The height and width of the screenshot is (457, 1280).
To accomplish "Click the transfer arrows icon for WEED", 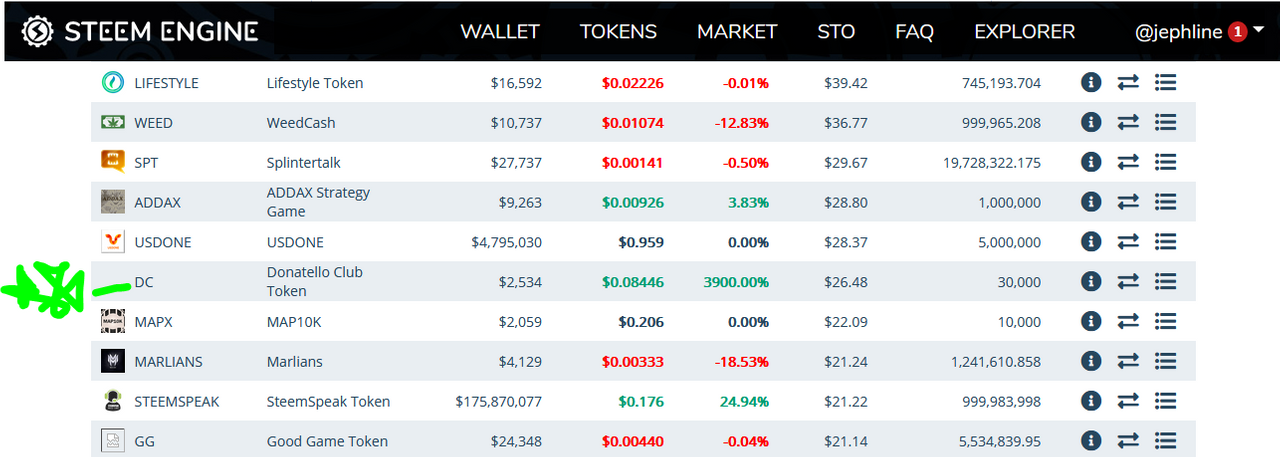I will click(1128, 122).
